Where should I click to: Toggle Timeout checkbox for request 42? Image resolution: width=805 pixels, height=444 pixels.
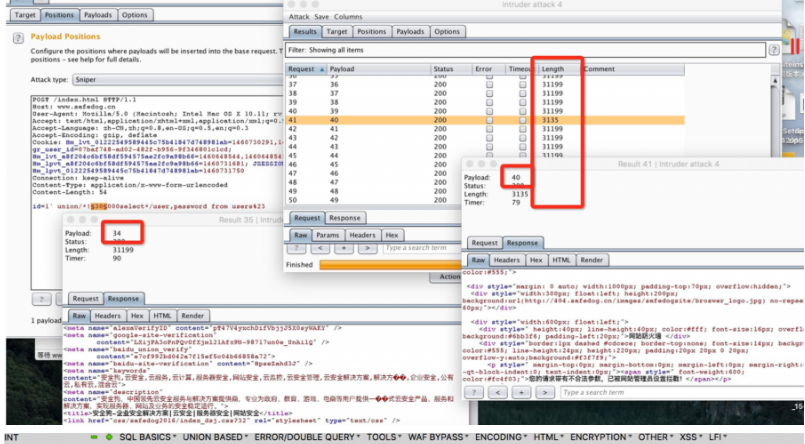[522, 129]
